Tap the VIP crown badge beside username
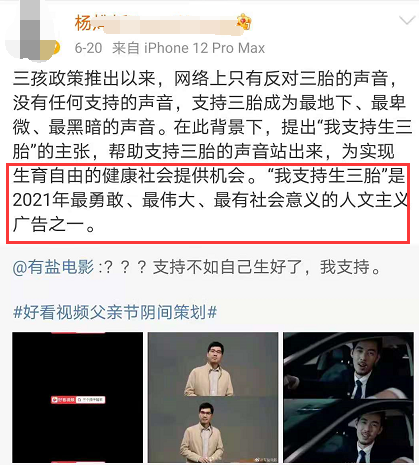The height and width of the screenshot is (465, 419). point(244,22)
